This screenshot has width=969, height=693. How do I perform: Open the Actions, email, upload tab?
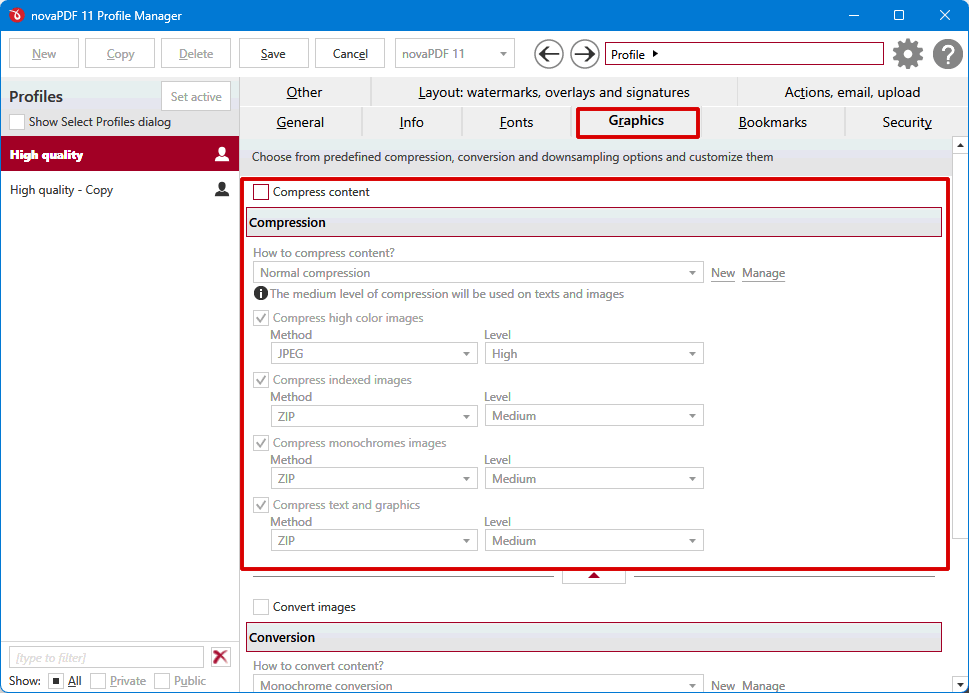click(852, 92)
